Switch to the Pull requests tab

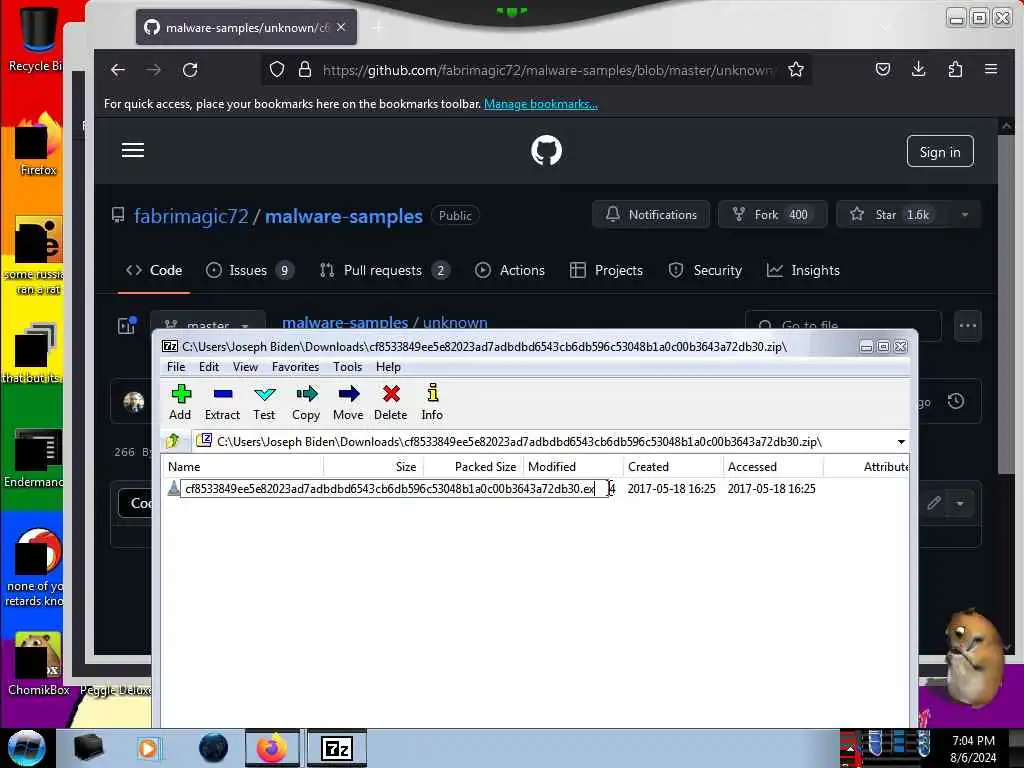(x=384, y=270)
